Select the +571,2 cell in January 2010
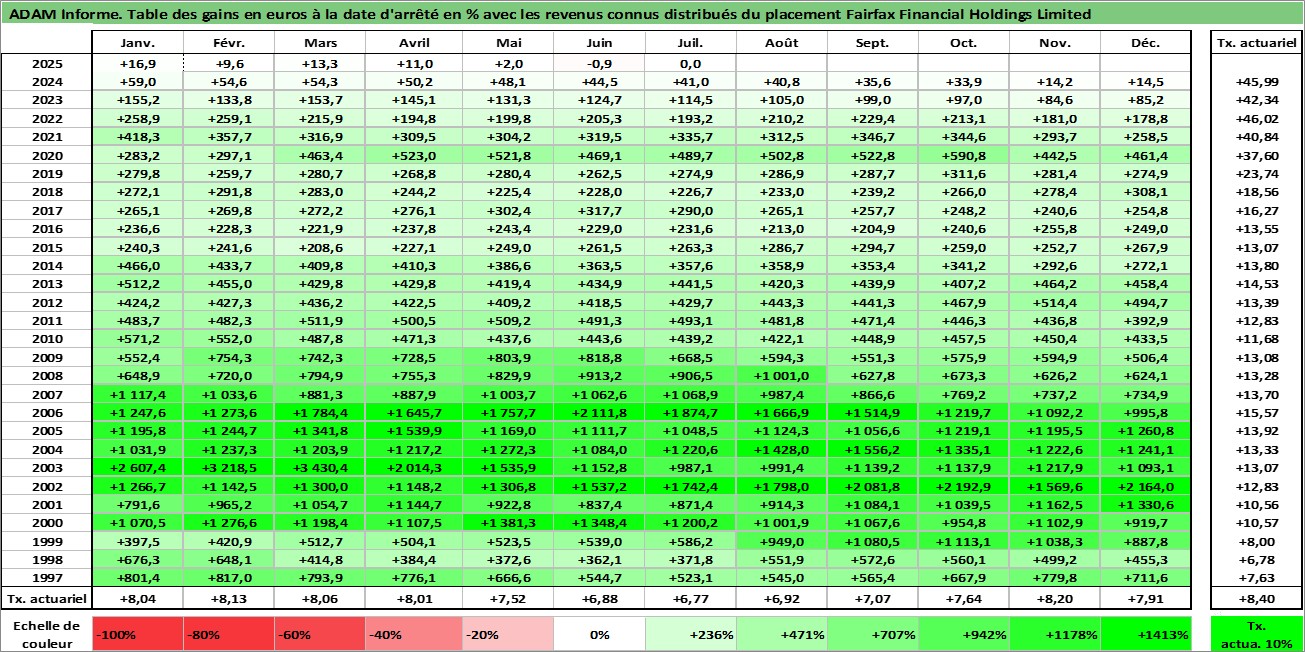The image size is (1305, 652). tap(137, 338)
